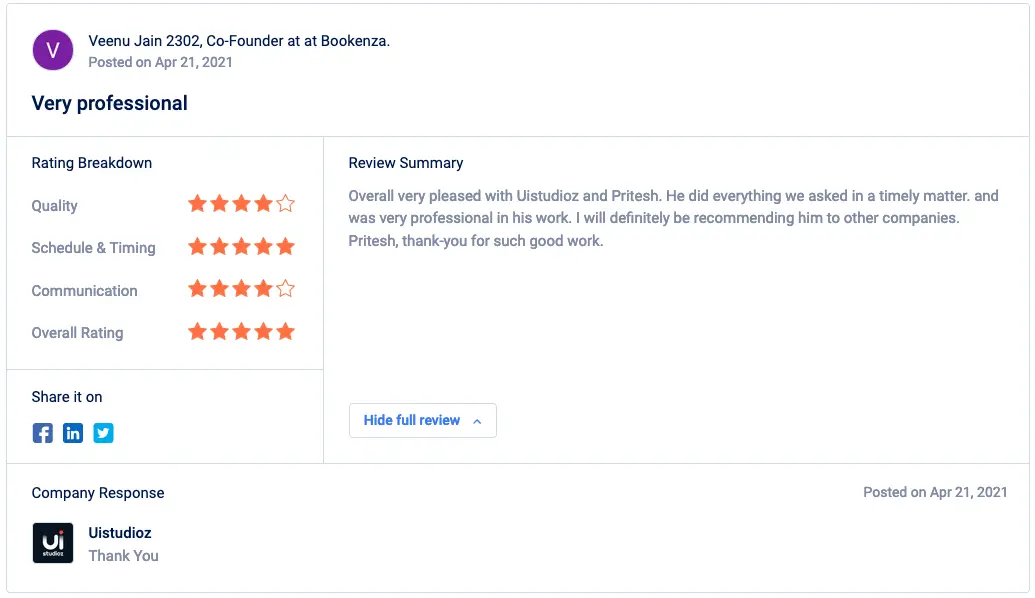Click the Rating Breakdown heading

92,163
